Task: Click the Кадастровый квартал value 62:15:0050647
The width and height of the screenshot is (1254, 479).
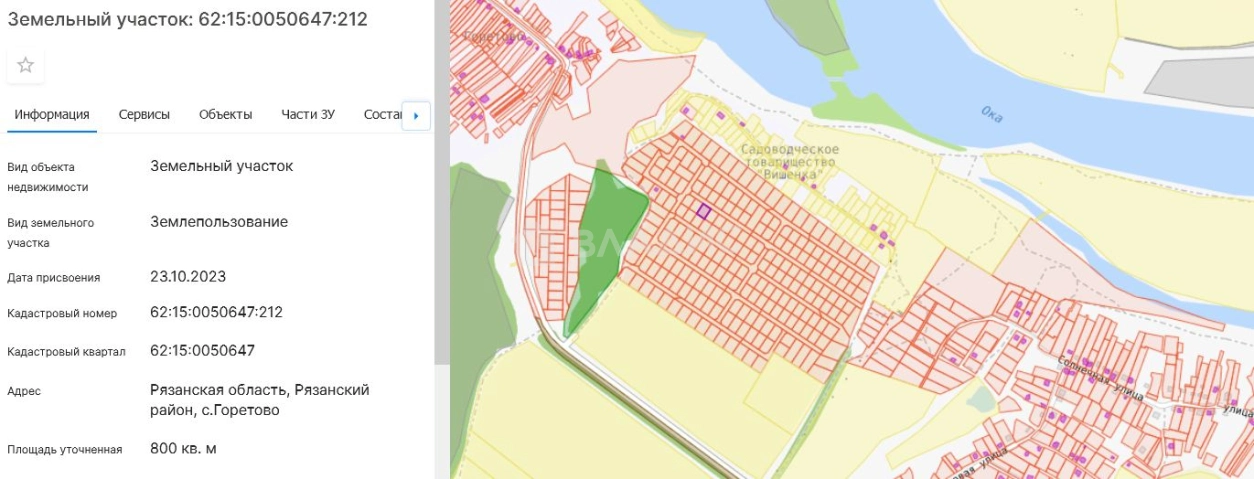Action: coord(202,351)
